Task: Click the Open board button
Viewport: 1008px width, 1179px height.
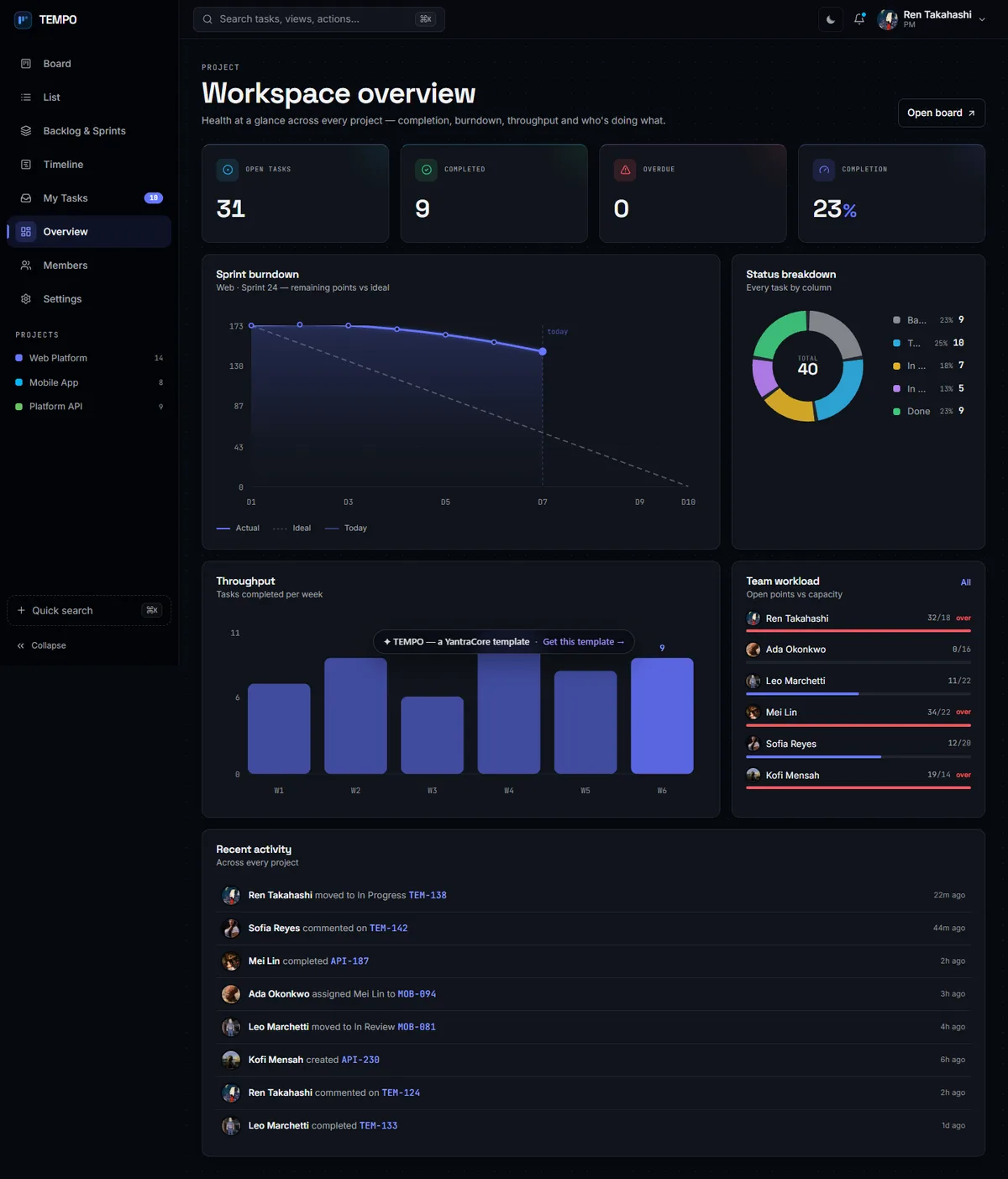Action: (x=942, y=113)
